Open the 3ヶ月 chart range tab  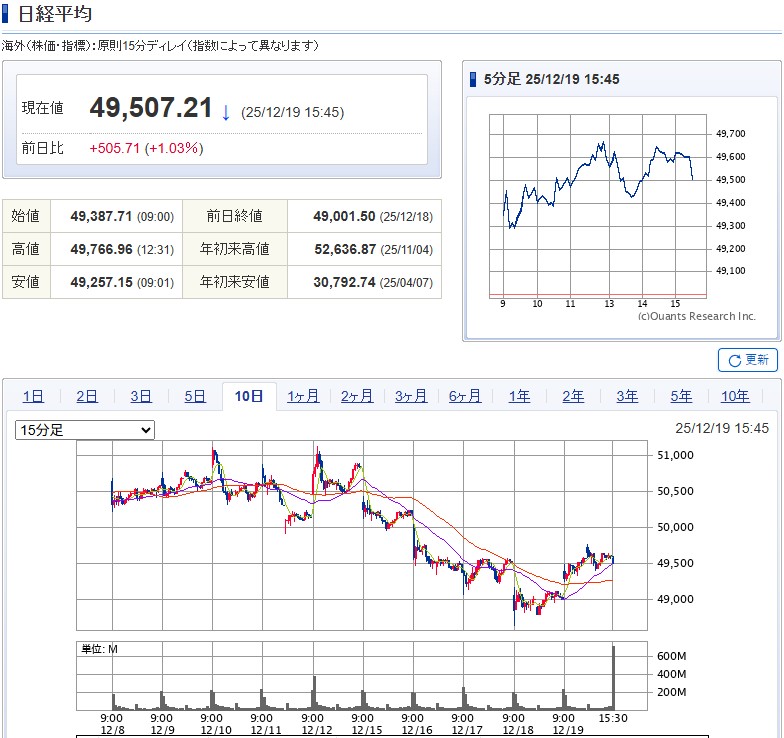(x=411, y=397)
